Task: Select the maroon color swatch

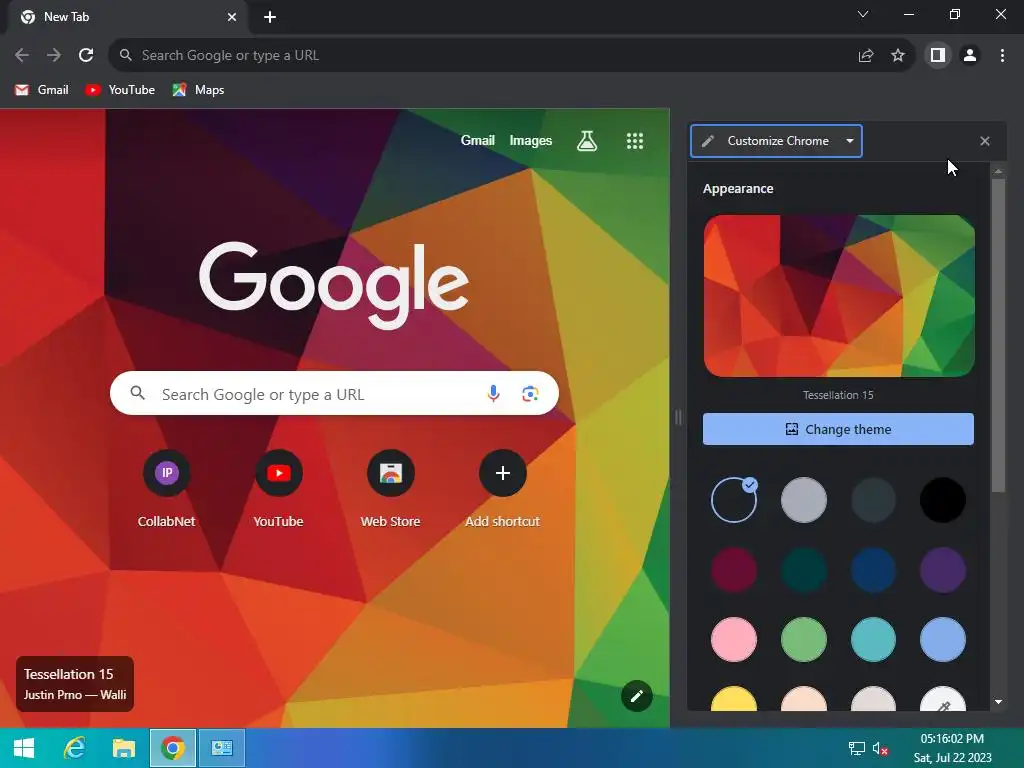Action: (x=734, y=570)
